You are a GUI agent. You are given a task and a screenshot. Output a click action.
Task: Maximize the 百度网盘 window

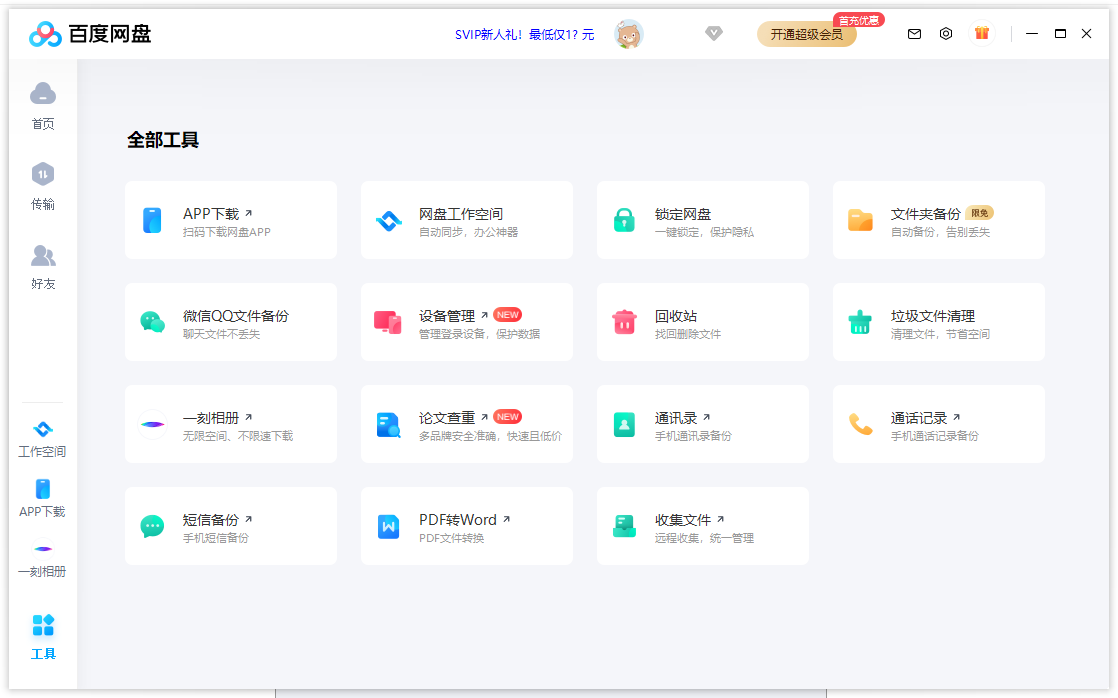pyautogui.click(x=1060, y=34)
